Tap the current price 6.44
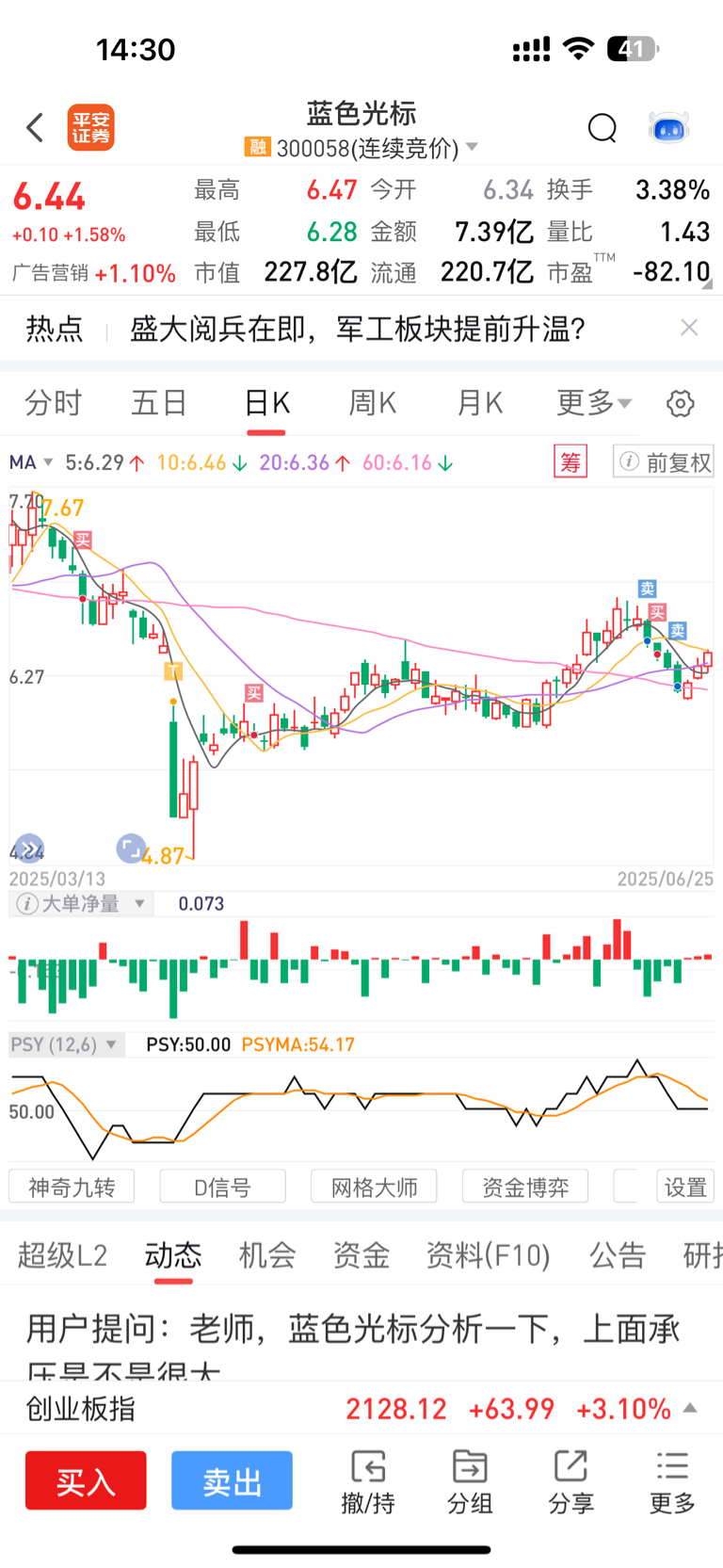 pyautogui.click(x=49, y=197)
